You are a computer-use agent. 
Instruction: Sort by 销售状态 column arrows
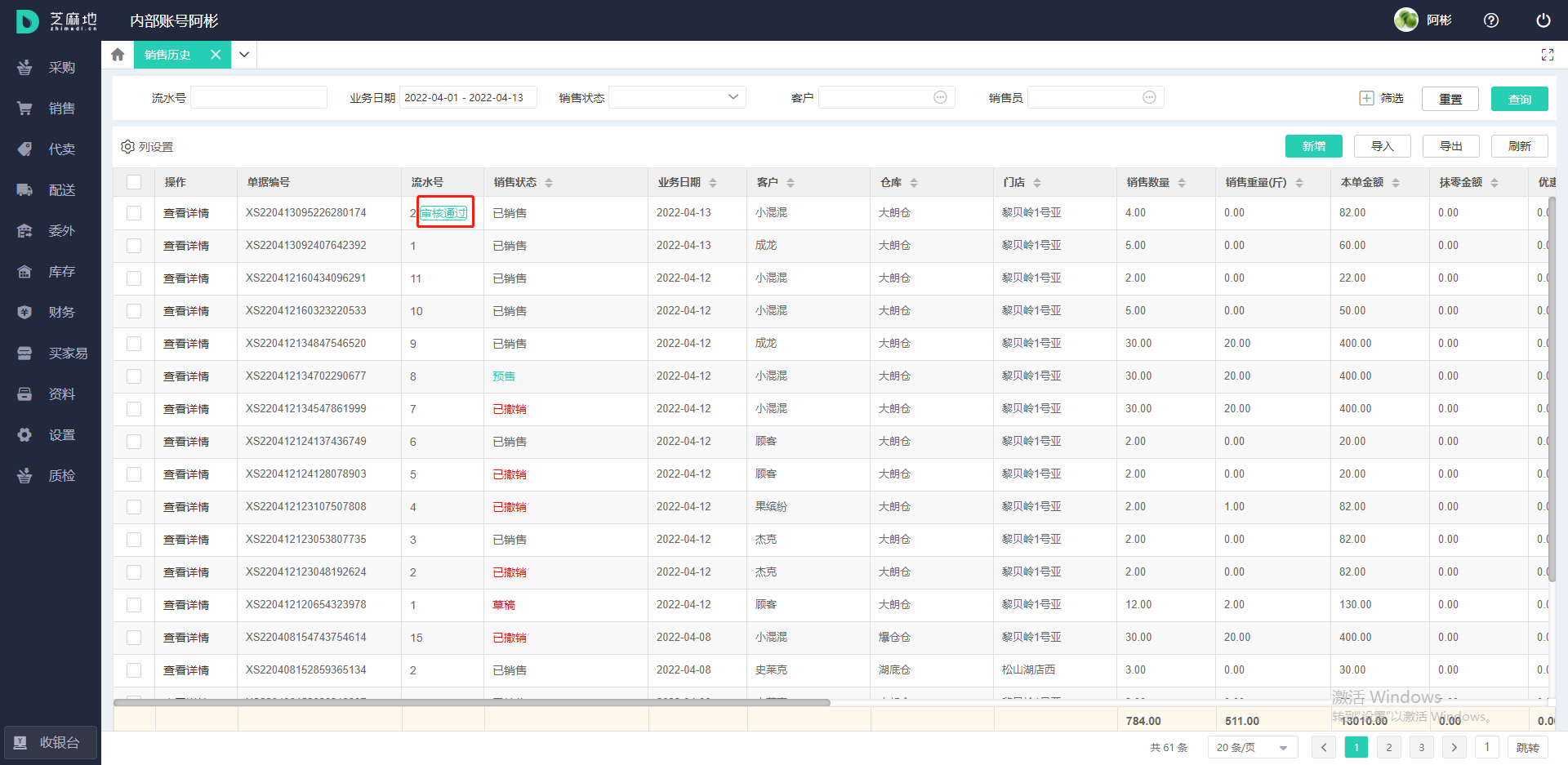pyautogui.click(x=549, y=183)
